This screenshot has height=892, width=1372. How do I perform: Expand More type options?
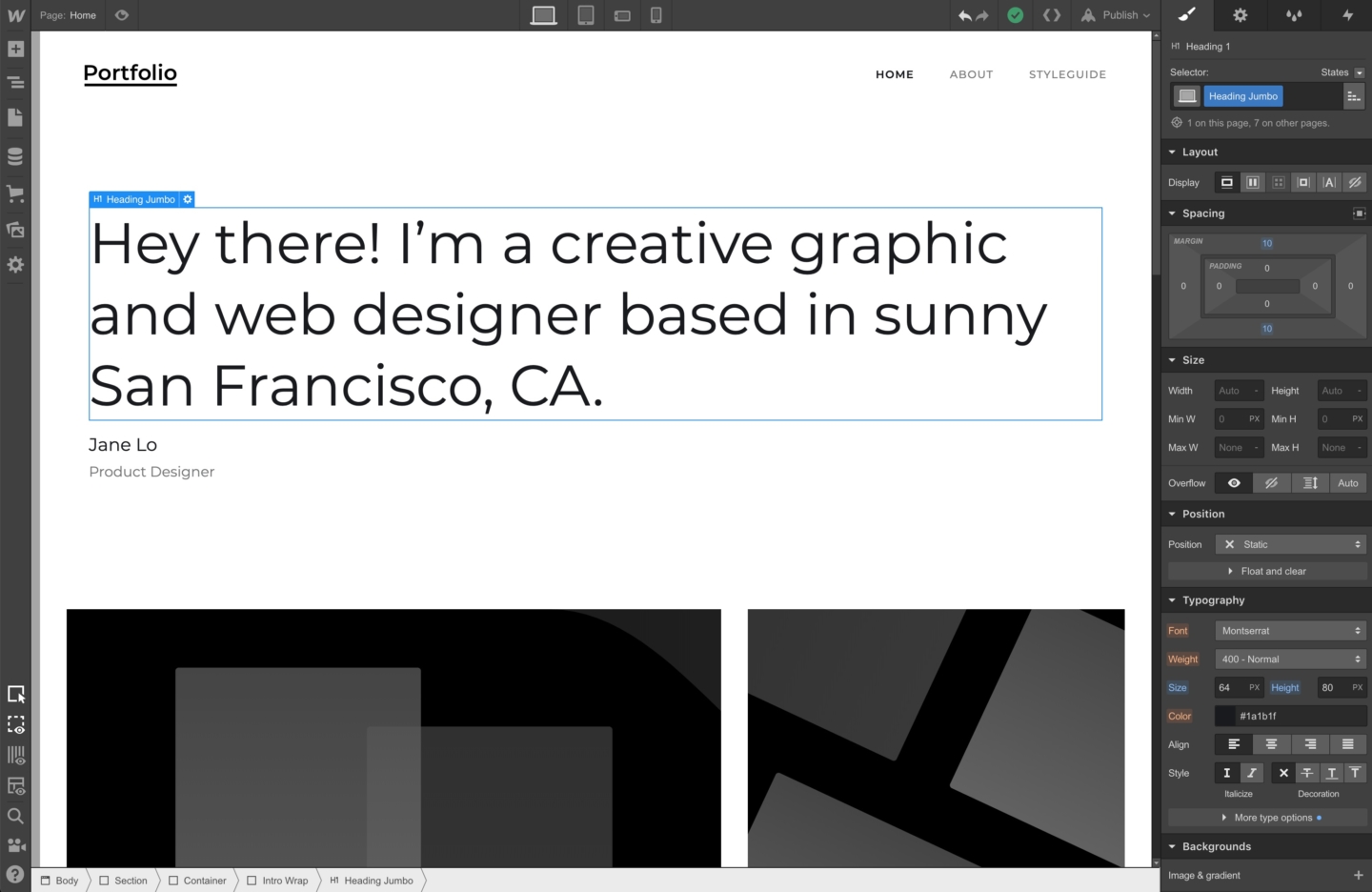[1267, 818]
